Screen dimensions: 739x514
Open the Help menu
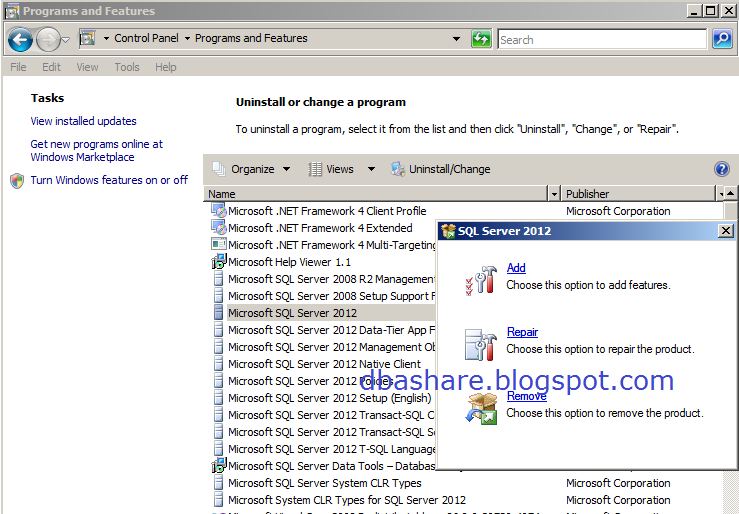166,67
